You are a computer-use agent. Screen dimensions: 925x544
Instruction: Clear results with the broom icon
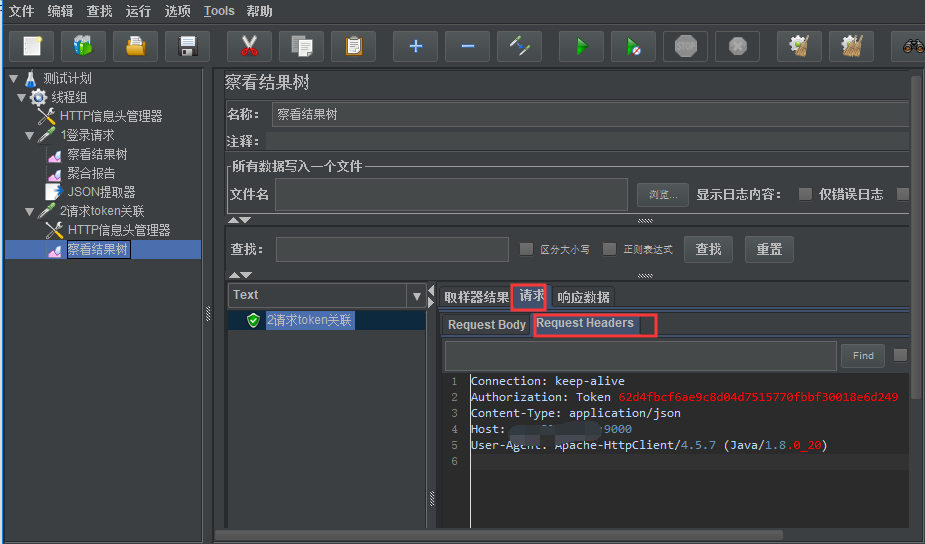[799, 46]
